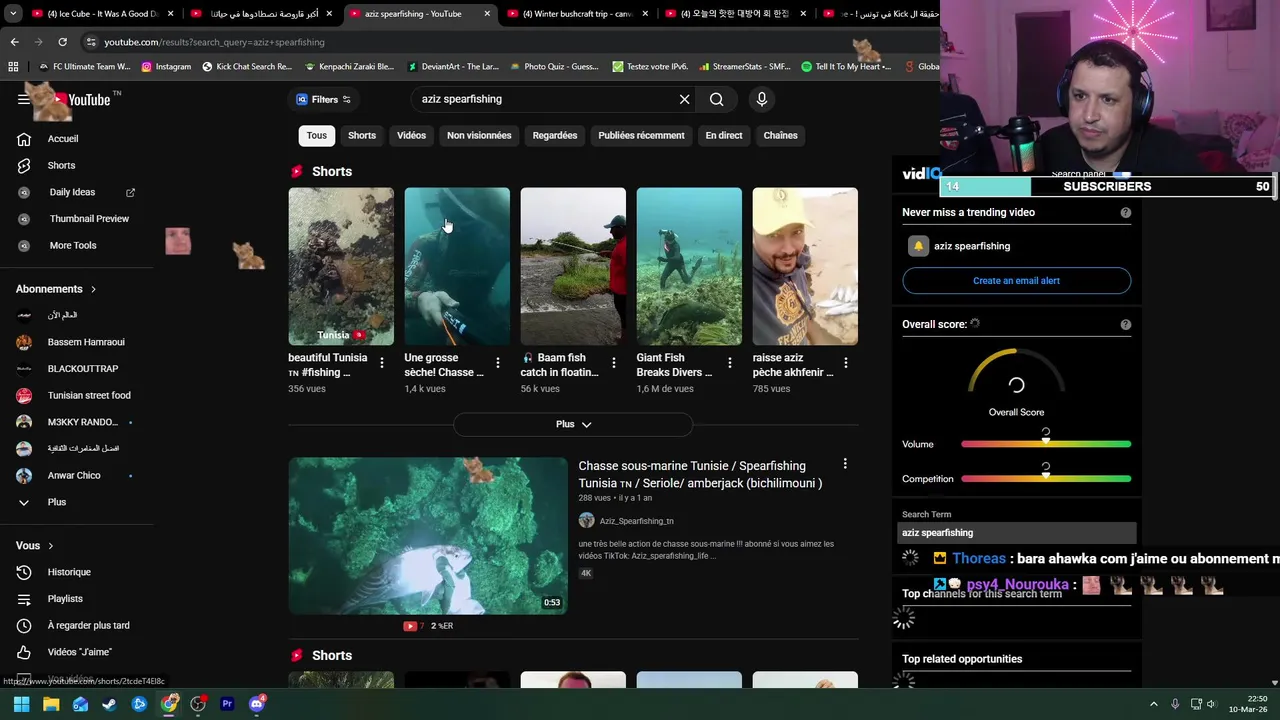This screenshot has height=720, width=1280.
Task: Open Historique in the sidebar
Action: pos(69,572)
